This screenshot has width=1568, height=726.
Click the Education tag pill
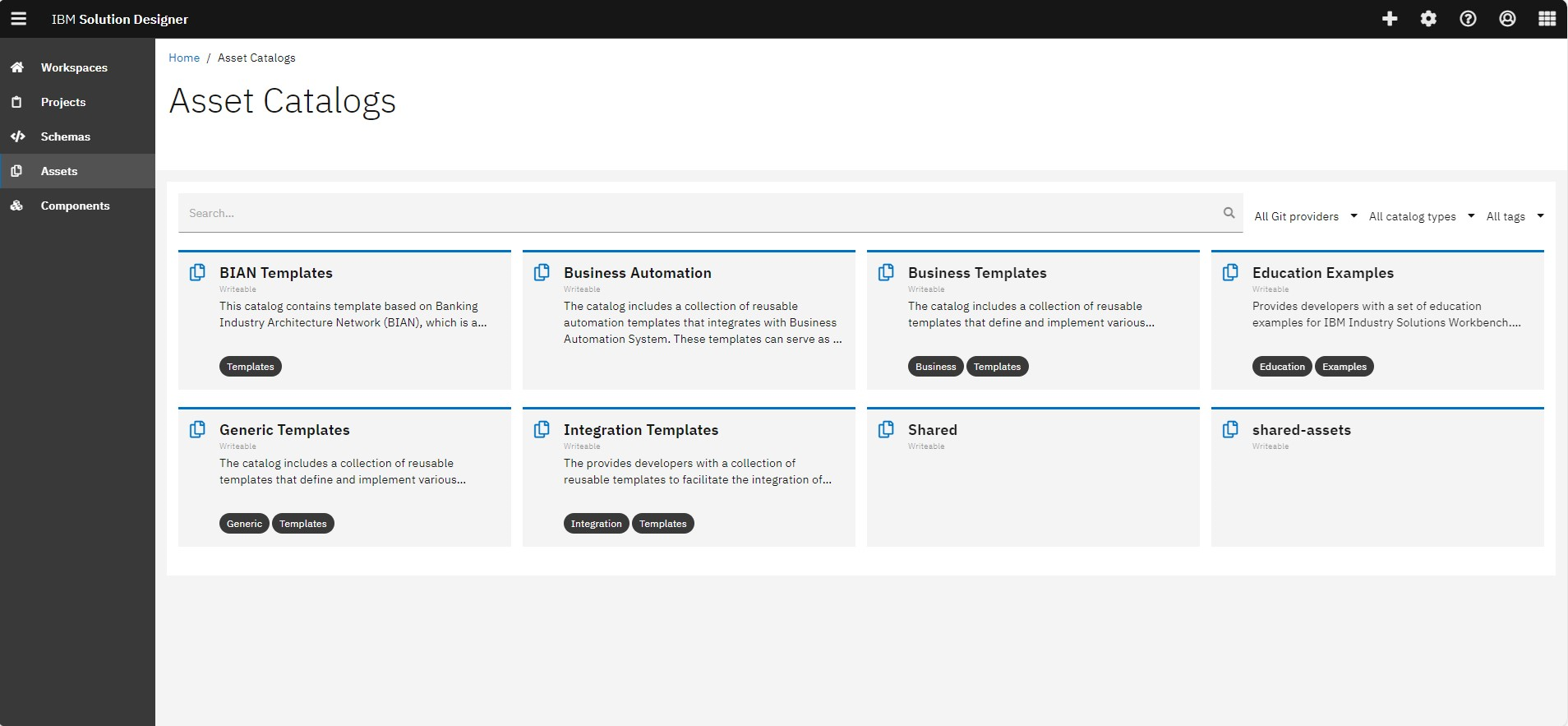tap(1282, 367)
